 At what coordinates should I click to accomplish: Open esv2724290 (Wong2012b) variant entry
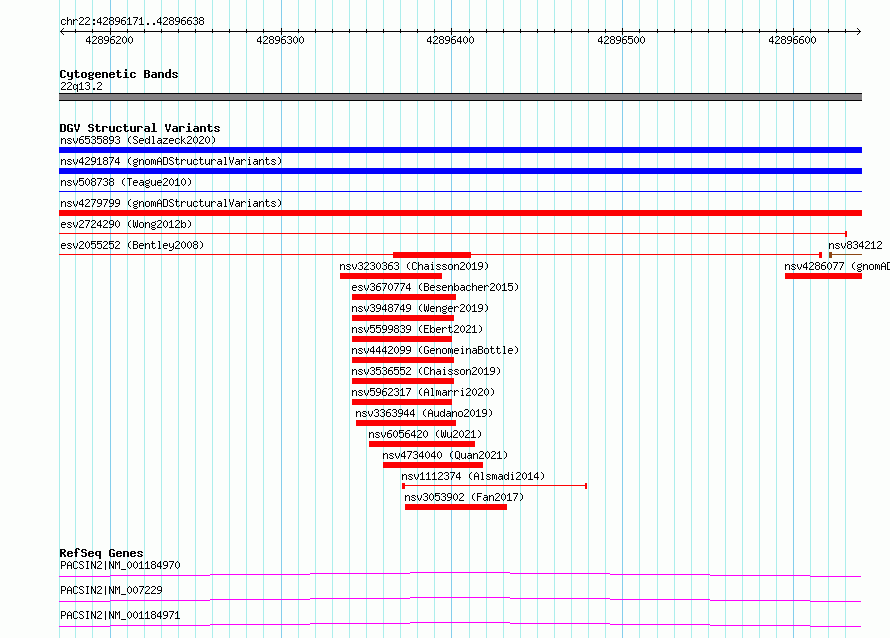126,224
